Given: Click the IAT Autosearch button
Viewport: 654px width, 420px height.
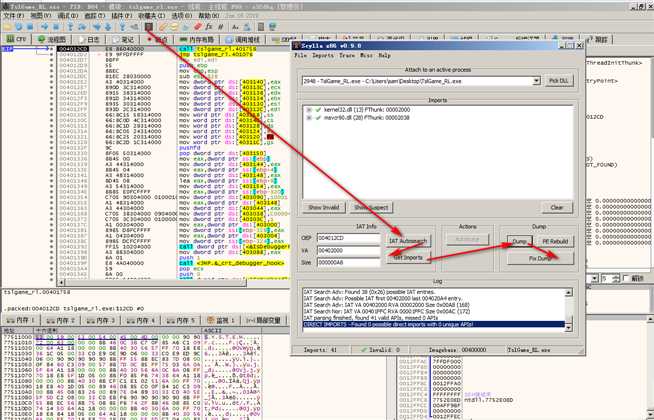Looking at the screenshot, I should [407, 241].
